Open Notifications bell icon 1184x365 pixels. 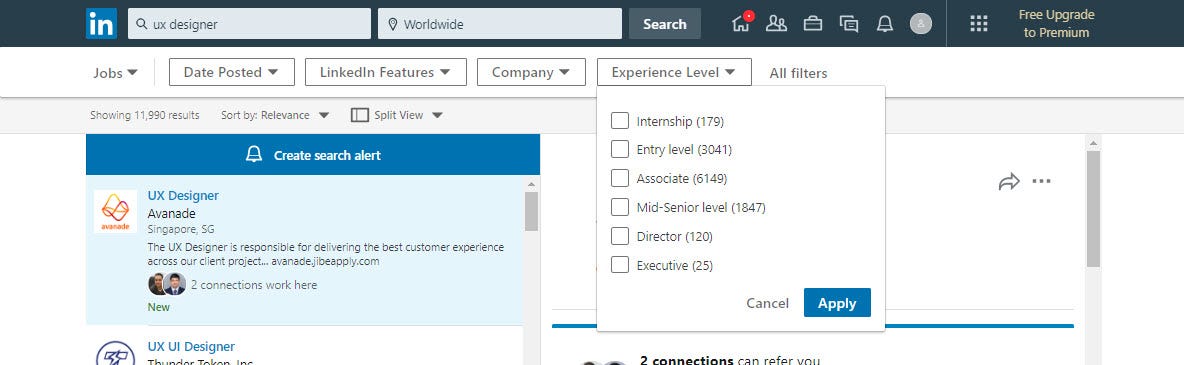(x=884, y=23)
